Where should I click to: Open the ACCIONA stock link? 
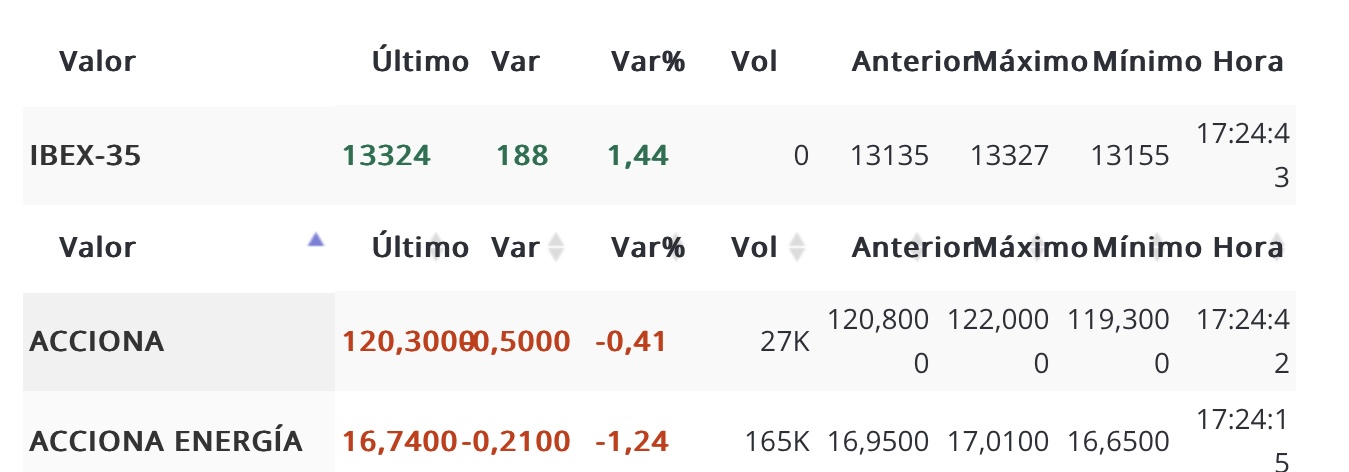click(x=97, y=342)
